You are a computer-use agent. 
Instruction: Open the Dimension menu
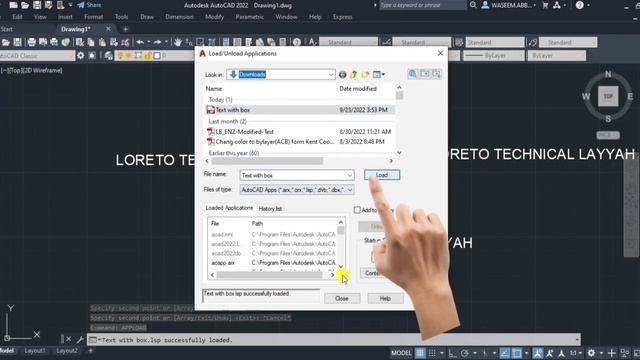[x=179, y=17]
